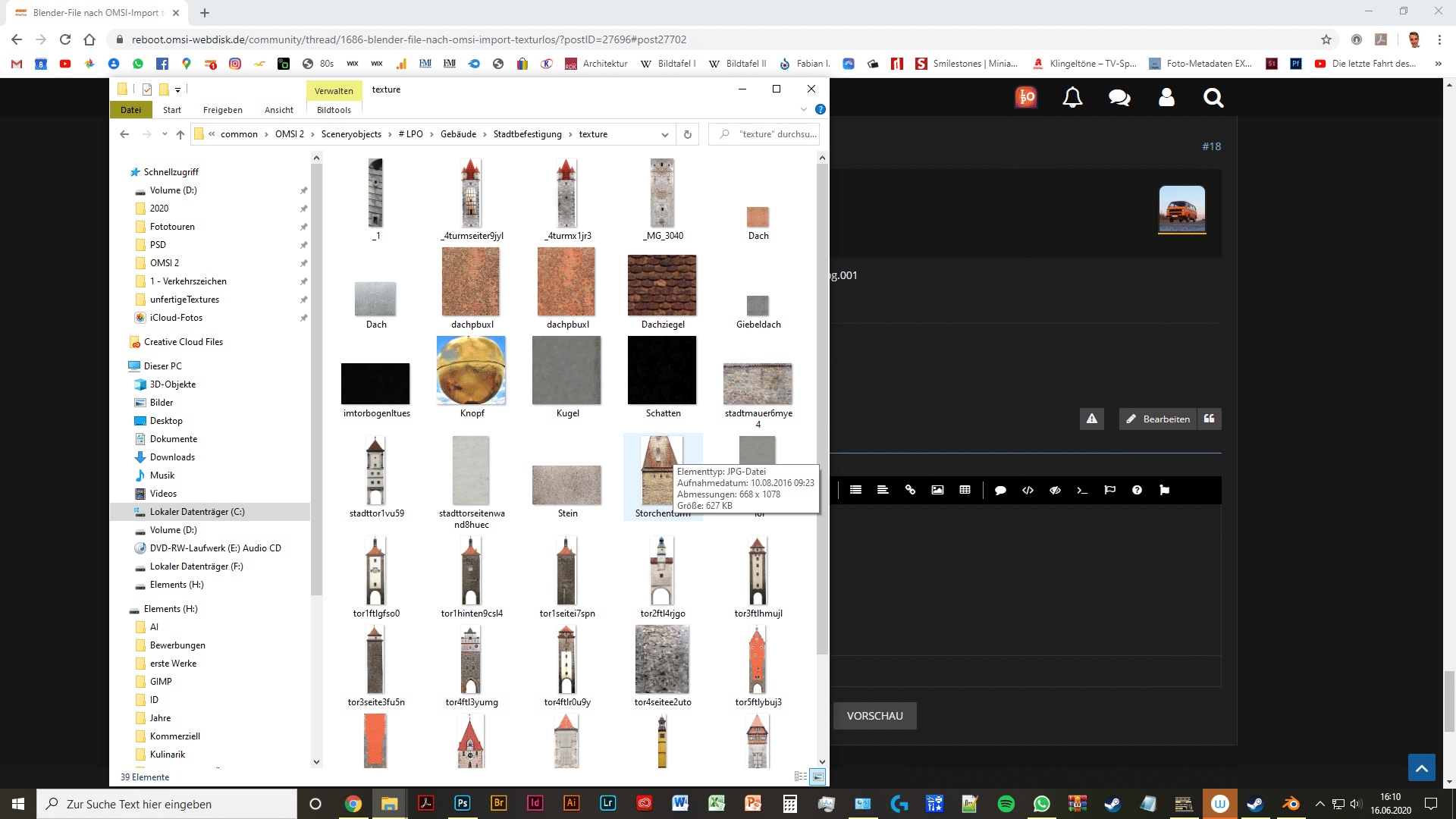Expand the Explorer ribbon chevron
The image size is (1456, 819).
804,109
